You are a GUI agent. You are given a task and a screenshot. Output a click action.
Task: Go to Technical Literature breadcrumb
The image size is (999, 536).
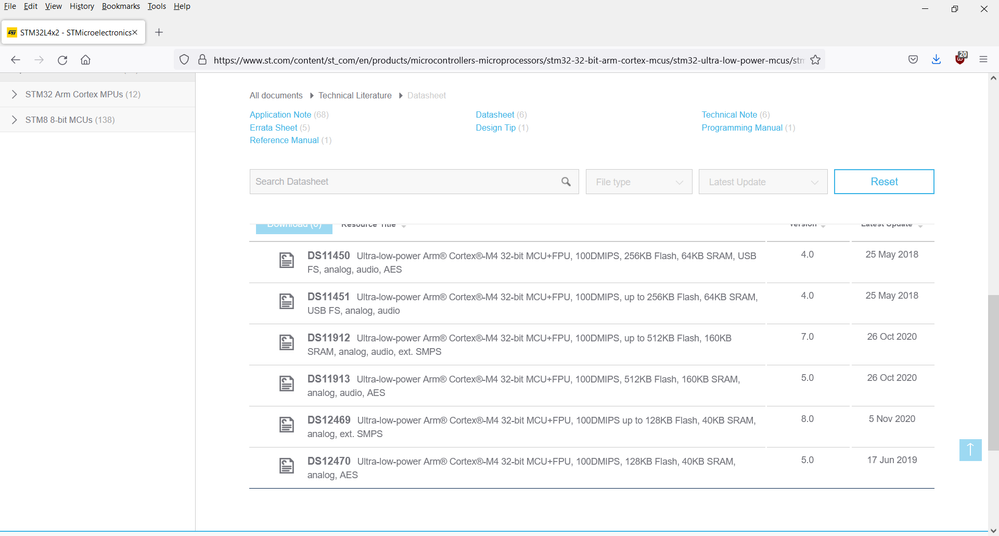tap(355, 96)
